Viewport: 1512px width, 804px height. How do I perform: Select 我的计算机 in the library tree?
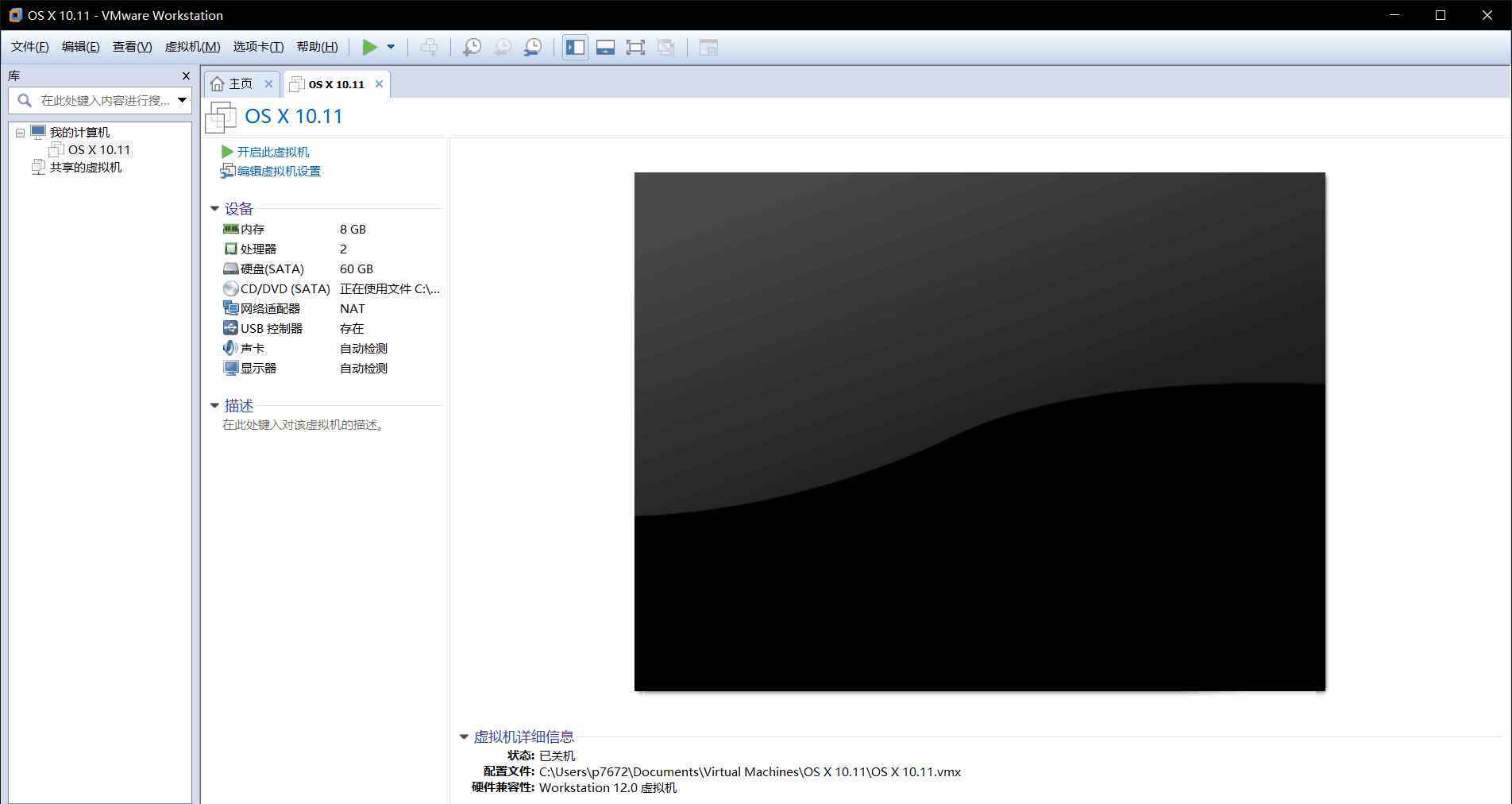click(79, 133)
